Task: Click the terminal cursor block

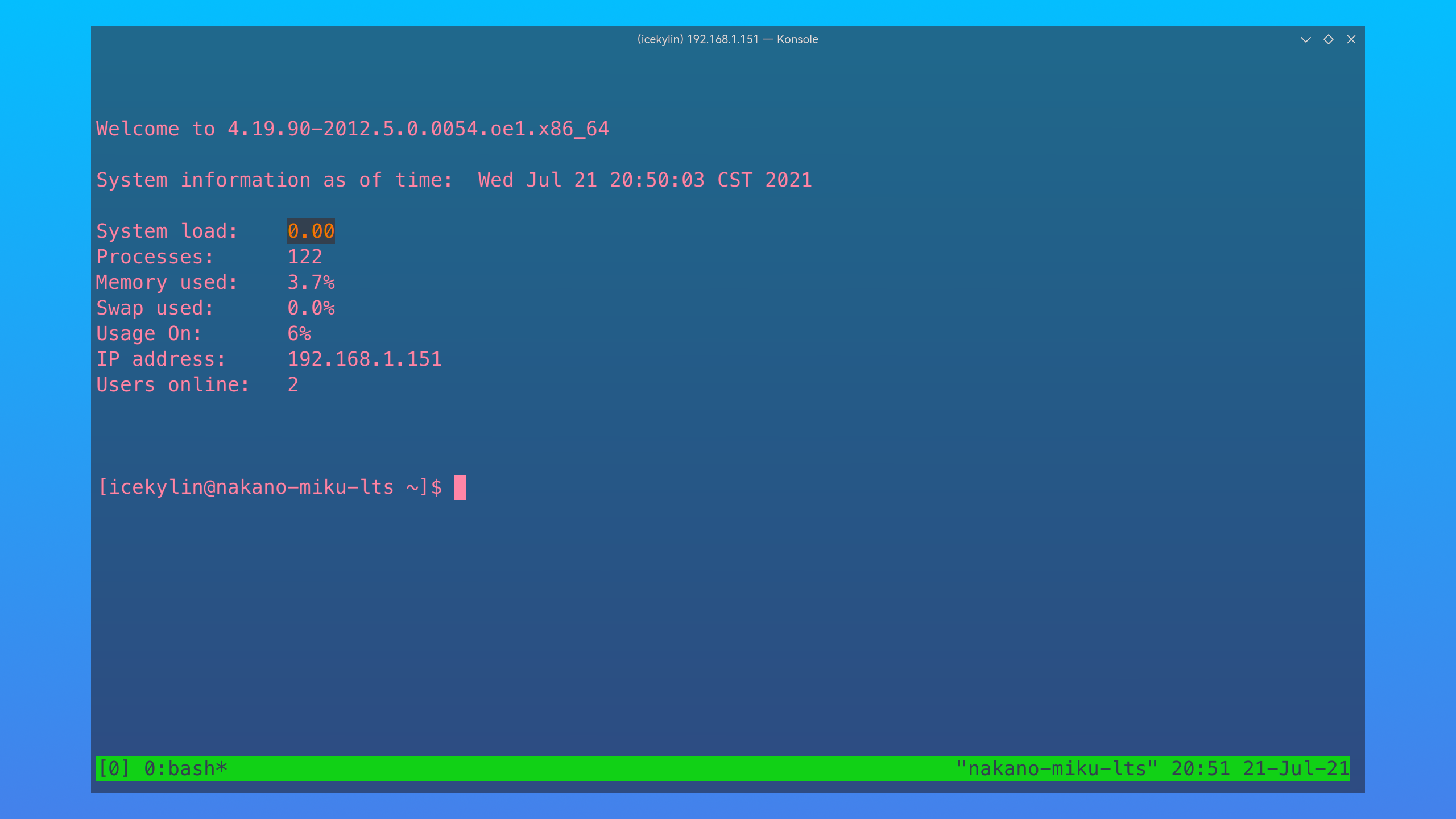Action: 460,487
